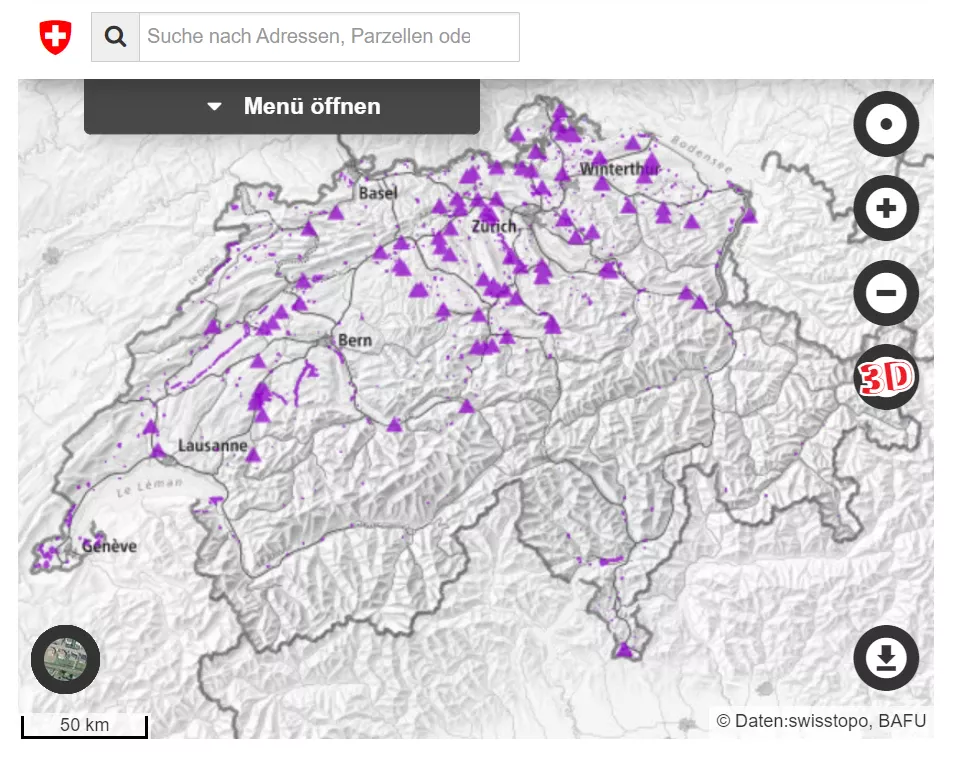
Task: Switch background using the aerial image thumbnail
Action: (x=65, y=659)
